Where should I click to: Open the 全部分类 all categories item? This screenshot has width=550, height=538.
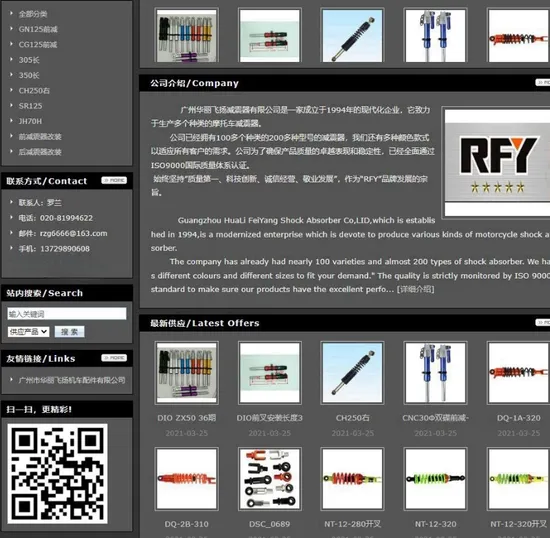[33, 14]
